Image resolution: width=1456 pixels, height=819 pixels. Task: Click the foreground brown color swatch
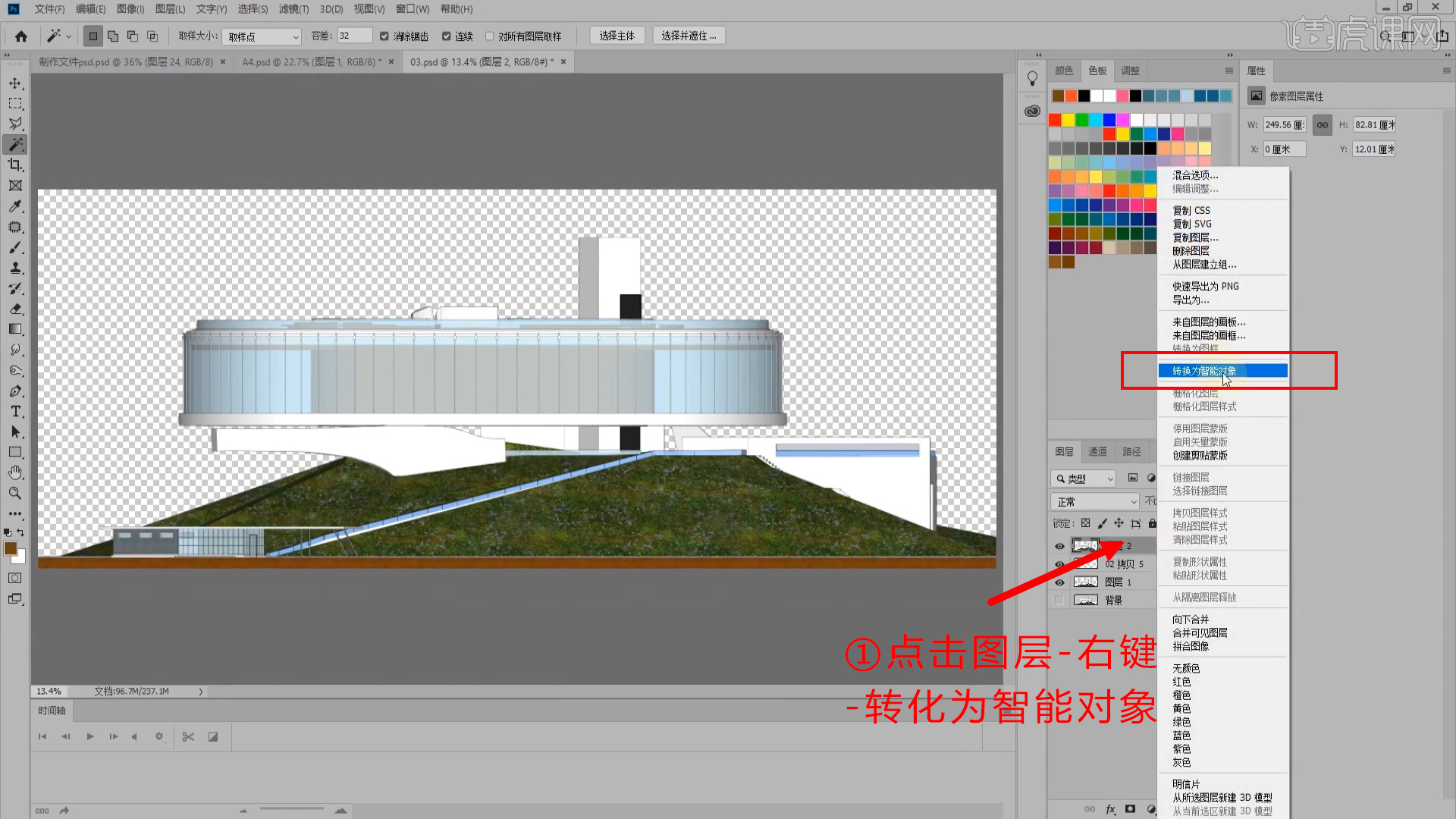[10, 548]
